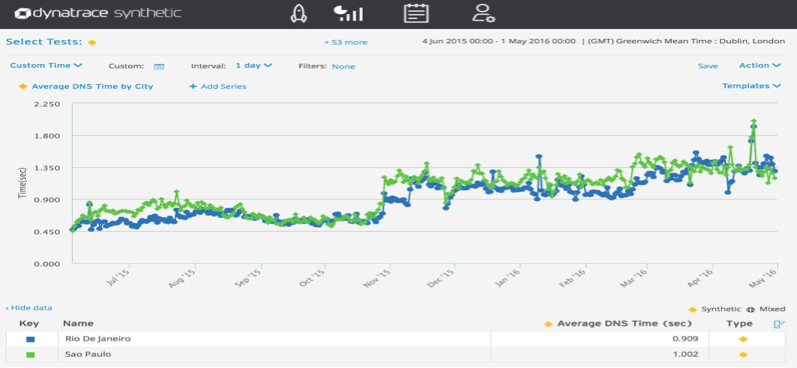Viewport: 797px width, 368px height.
Task: Click the Mixed legend icon
Action: [751, 310]
